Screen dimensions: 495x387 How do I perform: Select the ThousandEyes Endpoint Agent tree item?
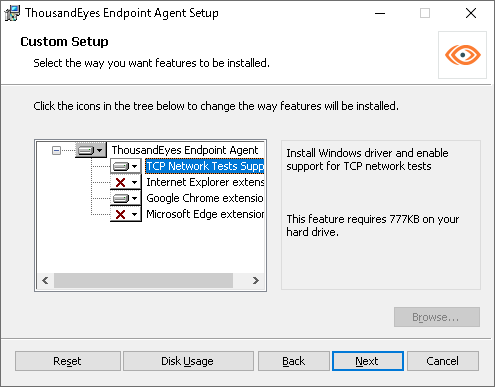click(x=185, y=150)
